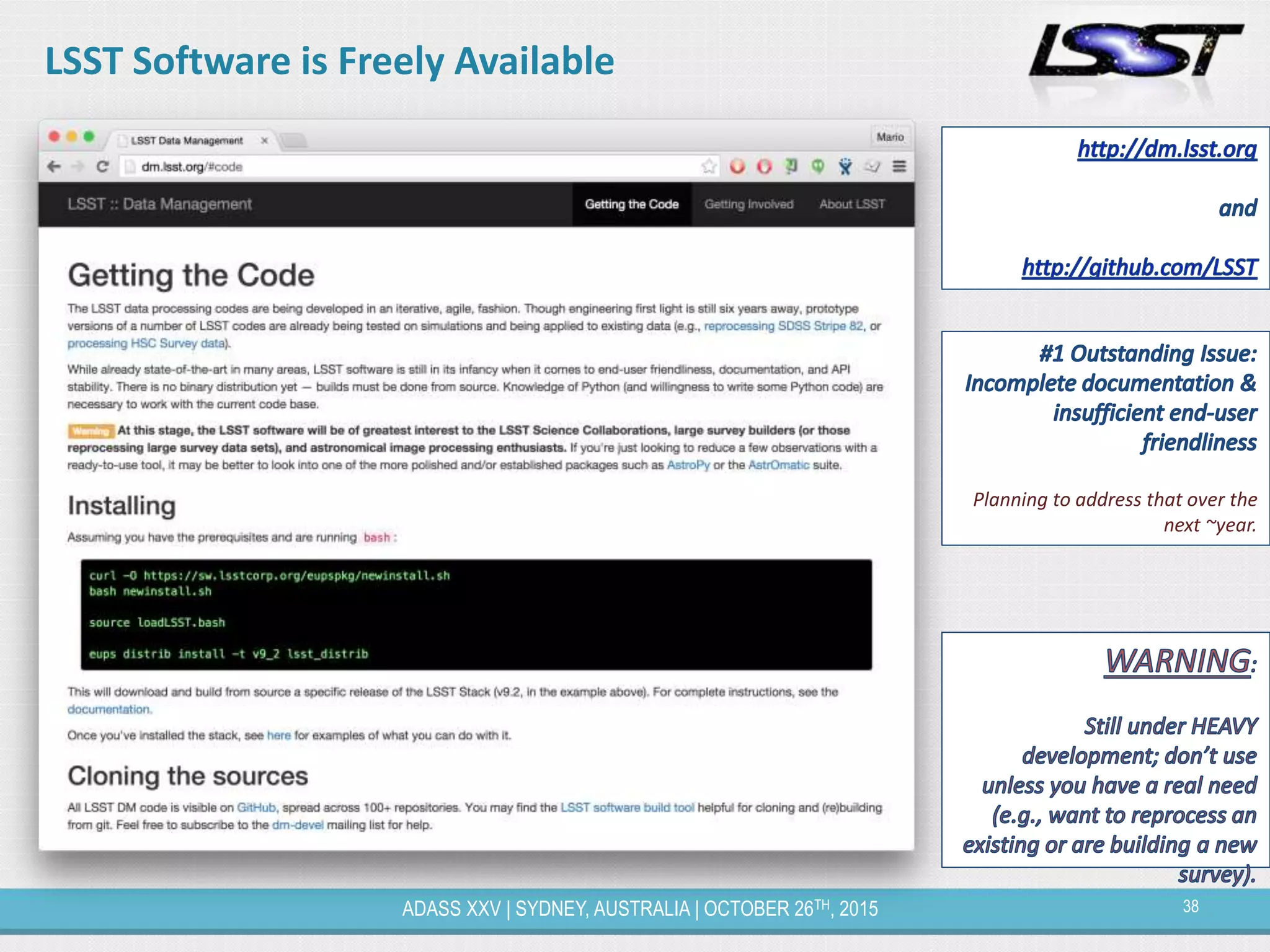This screenshot has height=952, width=1270.
Task: Click the Getting the Code page heading
Action: [x=191, y=275]
